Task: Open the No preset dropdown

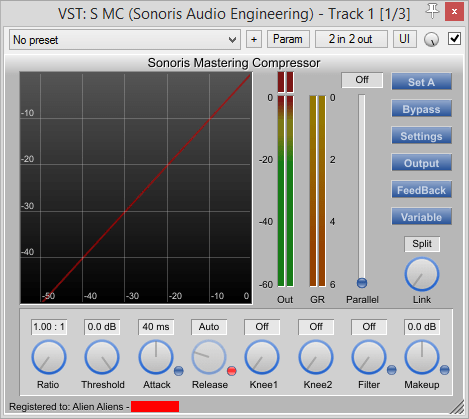Action: [x=125, y=40]
